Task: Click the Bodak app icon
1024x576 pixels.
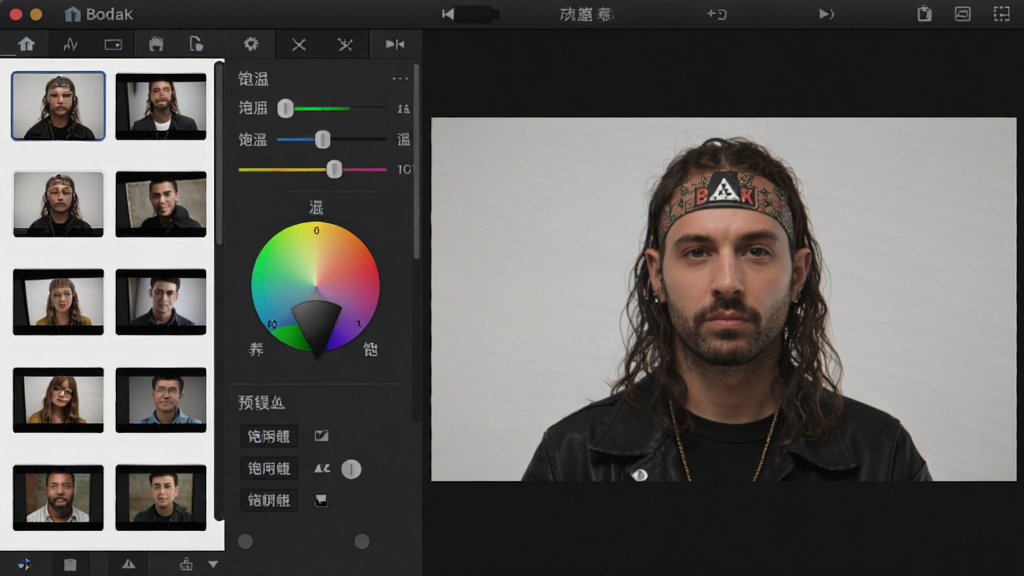Action: [72, 14]
